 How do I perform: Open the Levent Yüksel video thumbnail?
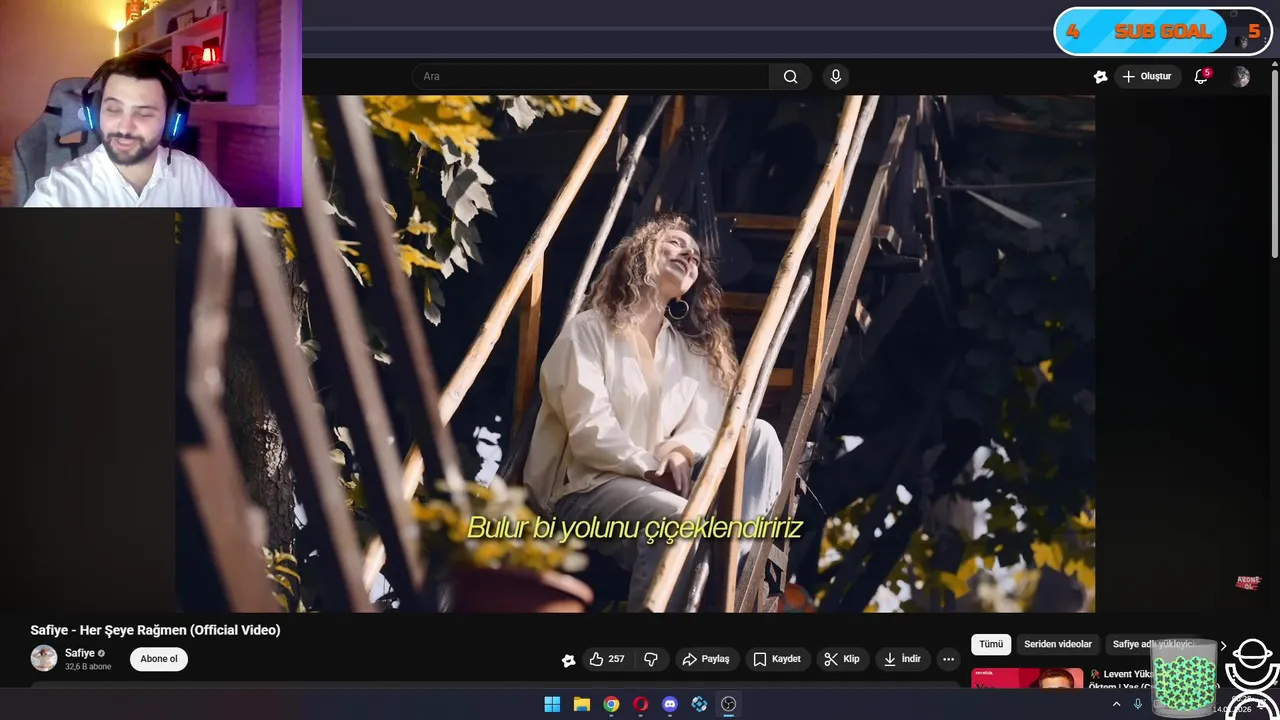[x=1027, y=678]
